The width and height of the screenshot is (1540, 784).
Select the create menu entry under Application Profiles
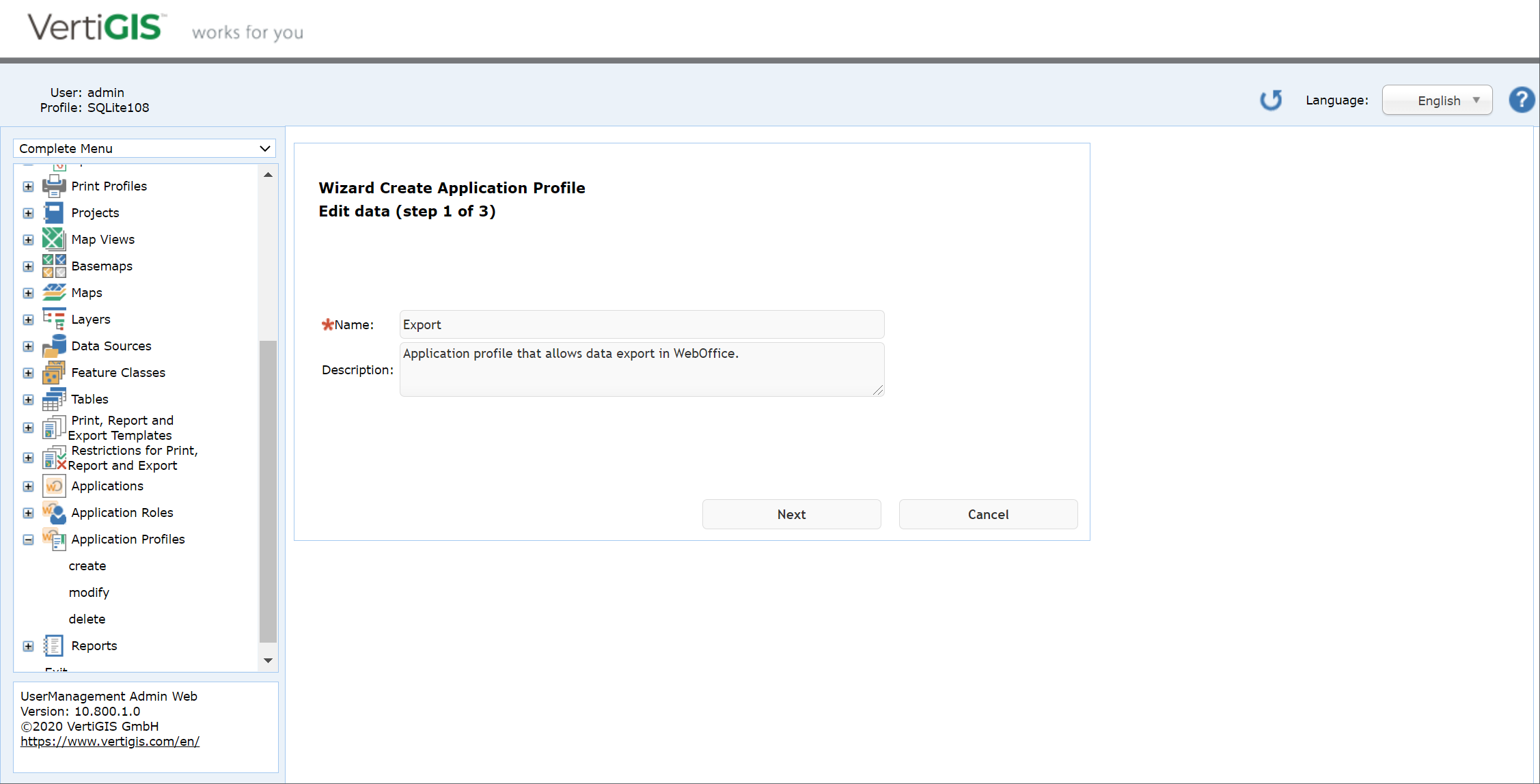tap(87, 565)
